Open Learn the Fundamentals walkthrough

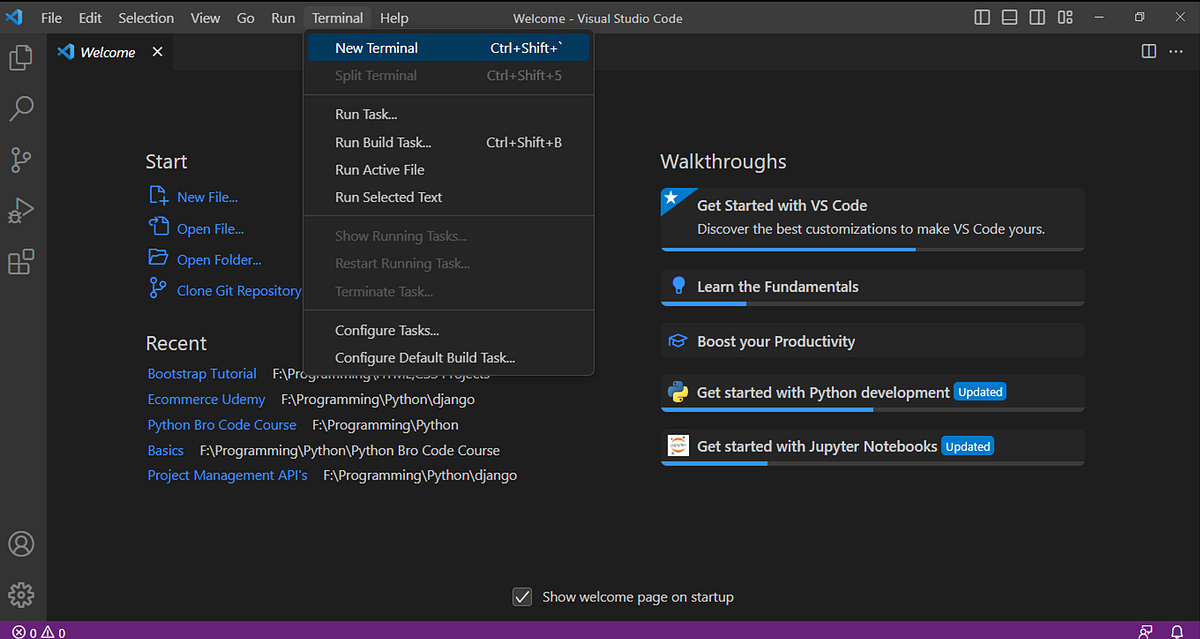(872, 287)
